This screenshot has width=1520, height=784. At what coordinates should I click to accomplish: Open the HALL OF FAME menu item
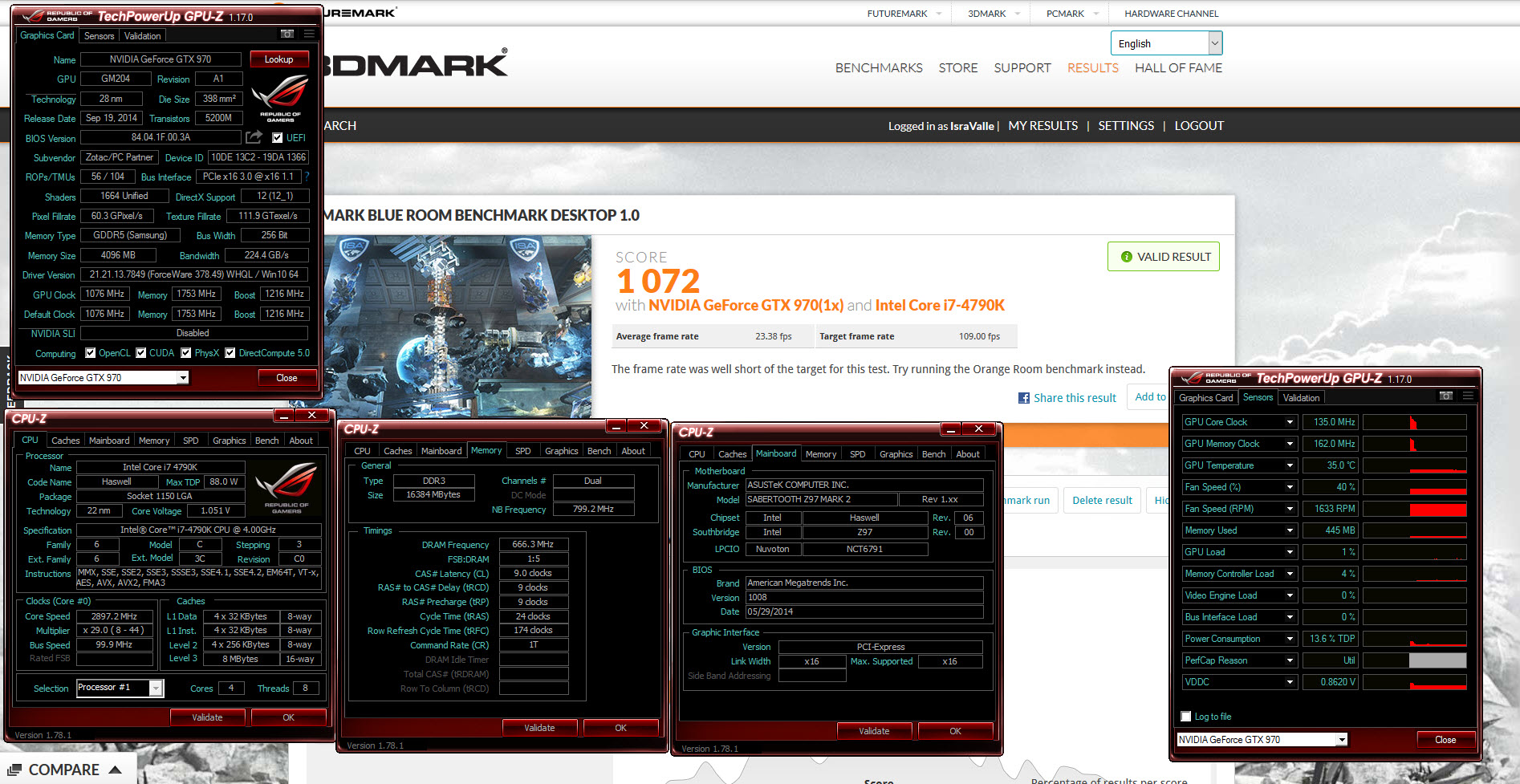(x=1178, y=68)
